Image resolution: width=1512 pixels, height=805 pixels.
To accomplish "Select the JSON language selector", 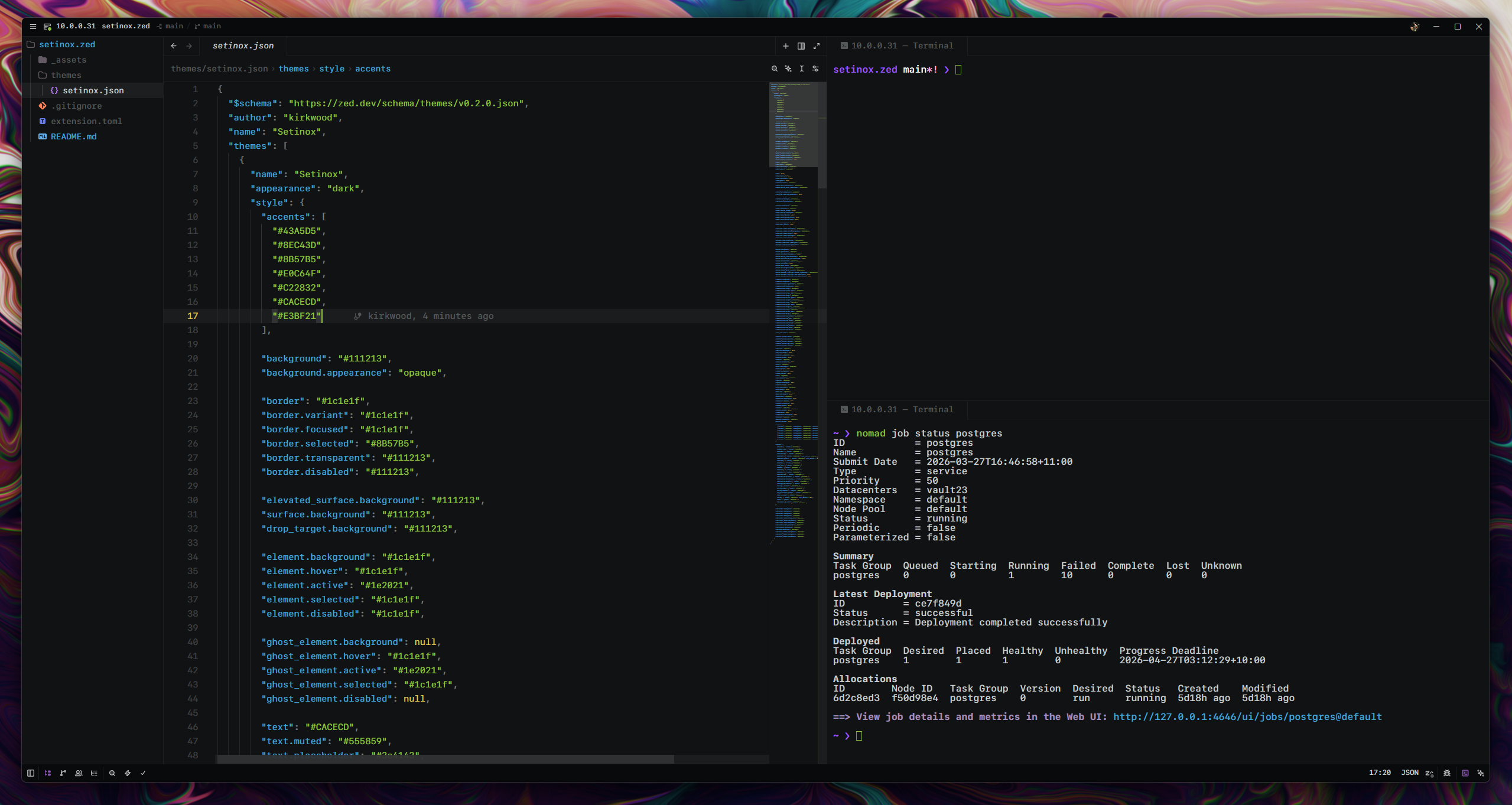I will (x=1410, y=773).
